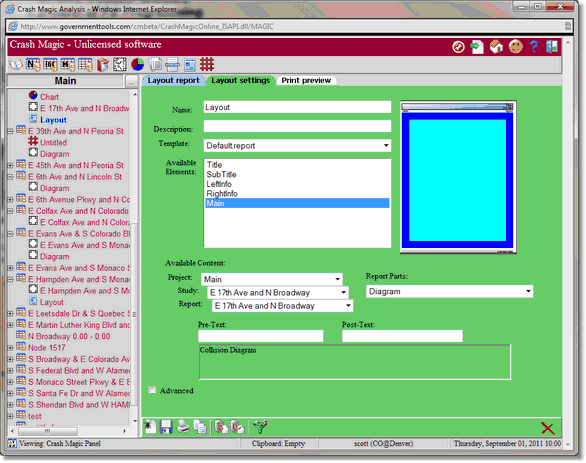The height and width of the screenshot is (463, 586).
Task: Click into the Post-Text field
Action: pyautogui.click(x=402, y=336)
